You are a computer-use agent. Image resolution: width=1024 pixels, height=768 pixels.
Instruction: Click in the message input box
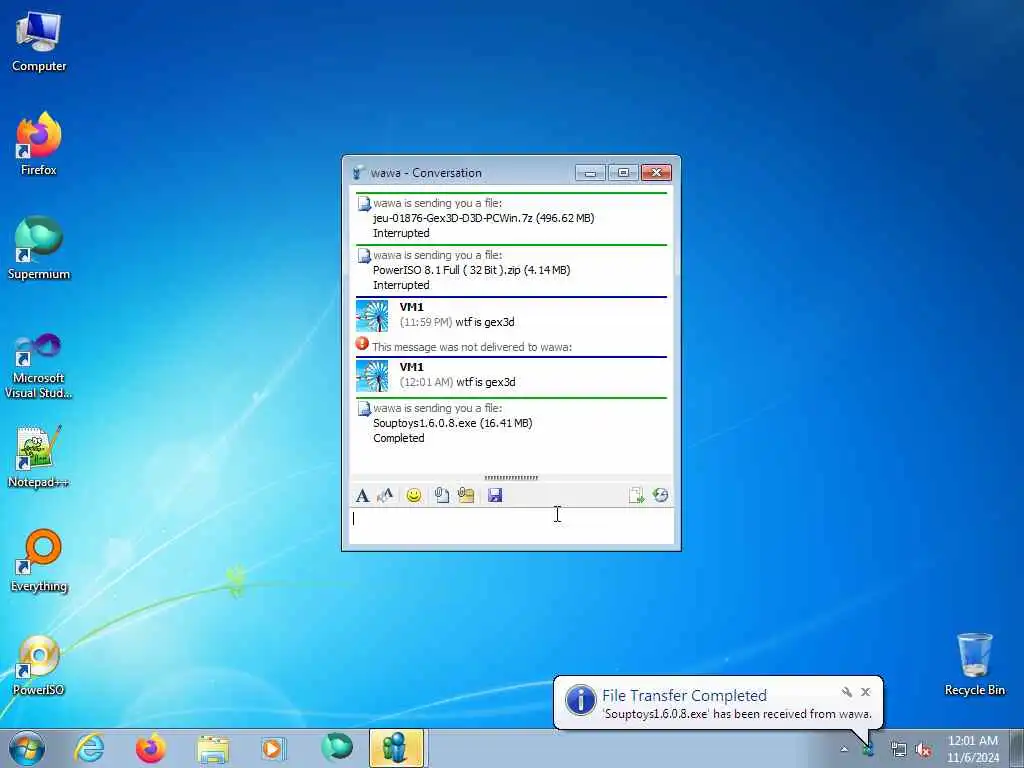pyautogui.click(x=511, y=526)
